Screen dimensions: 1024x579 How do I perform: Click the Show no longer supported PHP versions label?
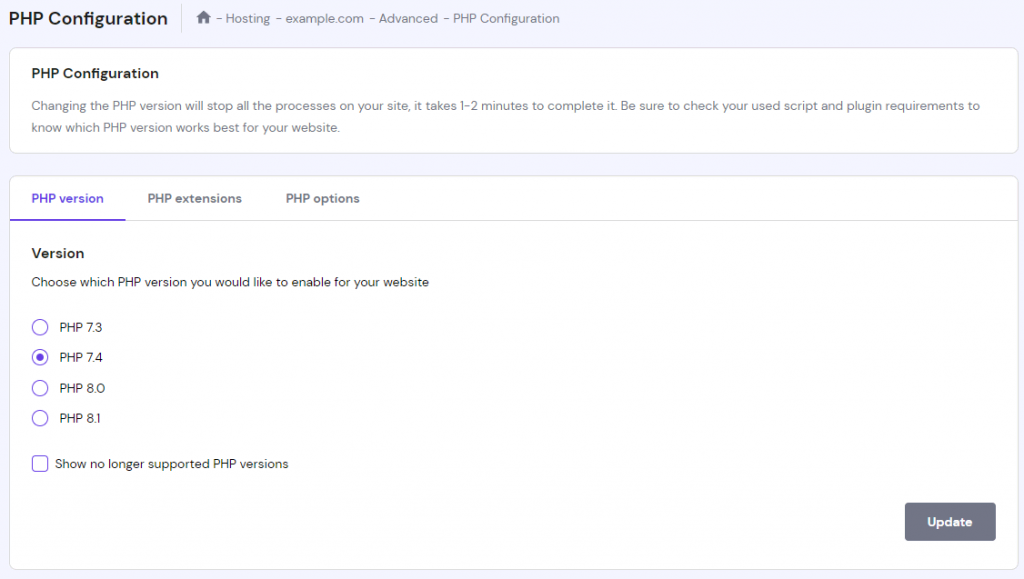pyautogui.click(x=172, y=464)
